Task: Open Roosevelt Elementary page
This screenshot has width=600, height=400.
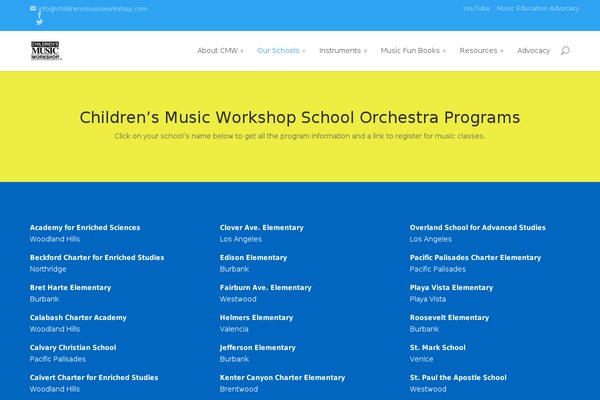Action: (449, 317)
